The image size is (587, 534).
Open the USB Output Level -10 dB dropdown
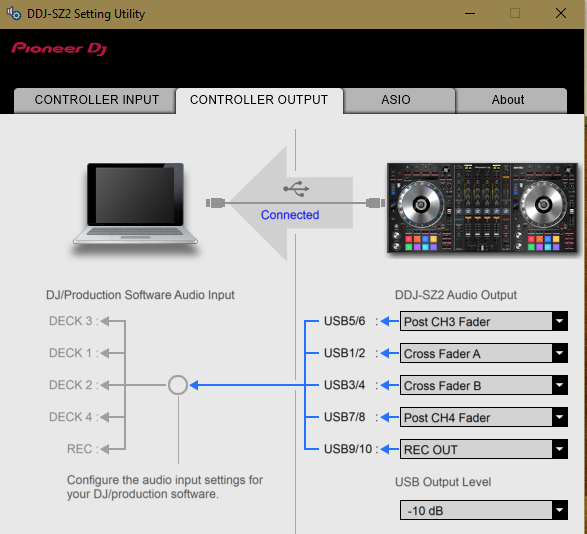tap(484, 510)
